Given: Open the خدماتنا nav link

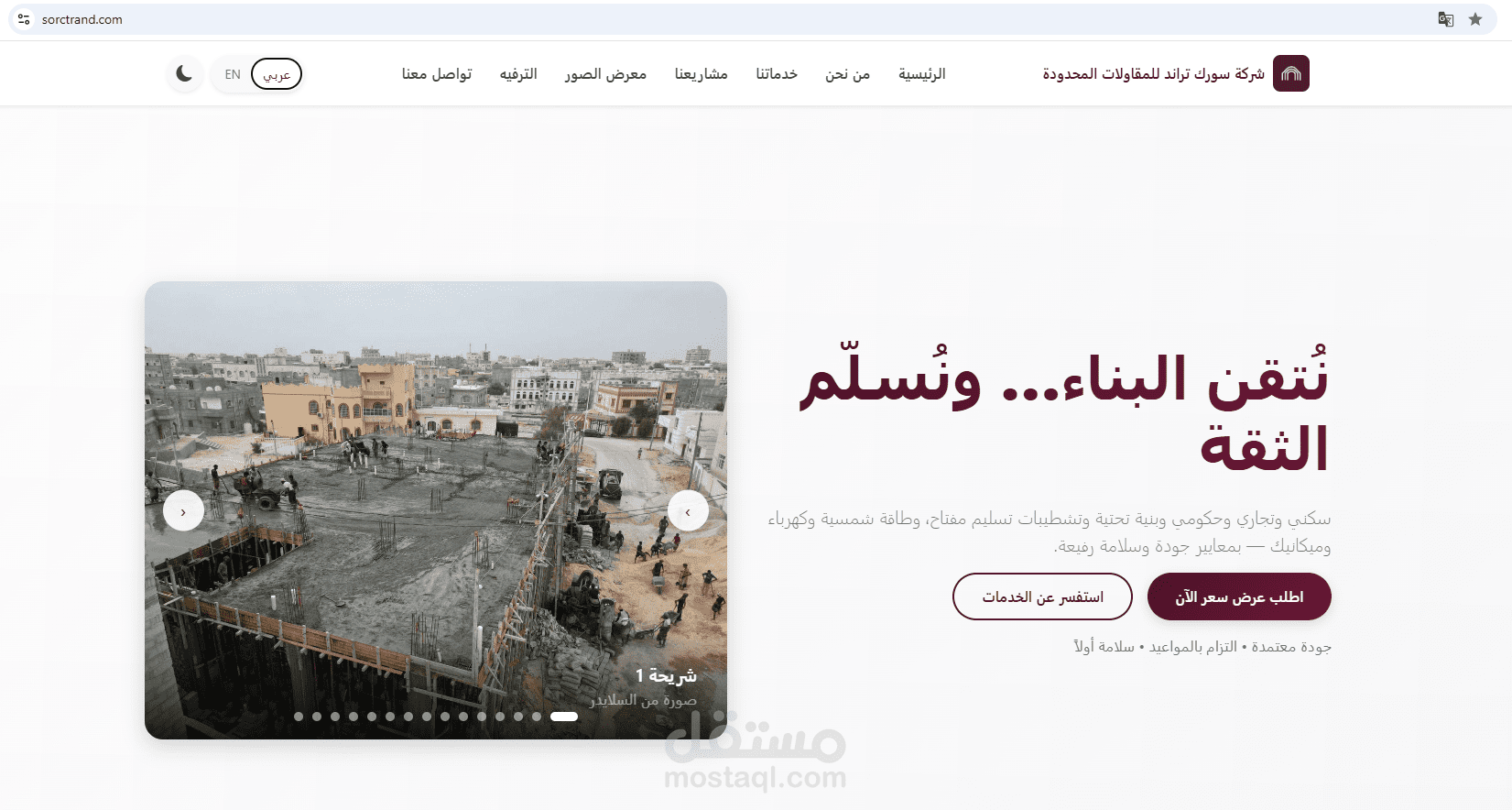Looking at the screenshot, I should click(x=777, y=73).
